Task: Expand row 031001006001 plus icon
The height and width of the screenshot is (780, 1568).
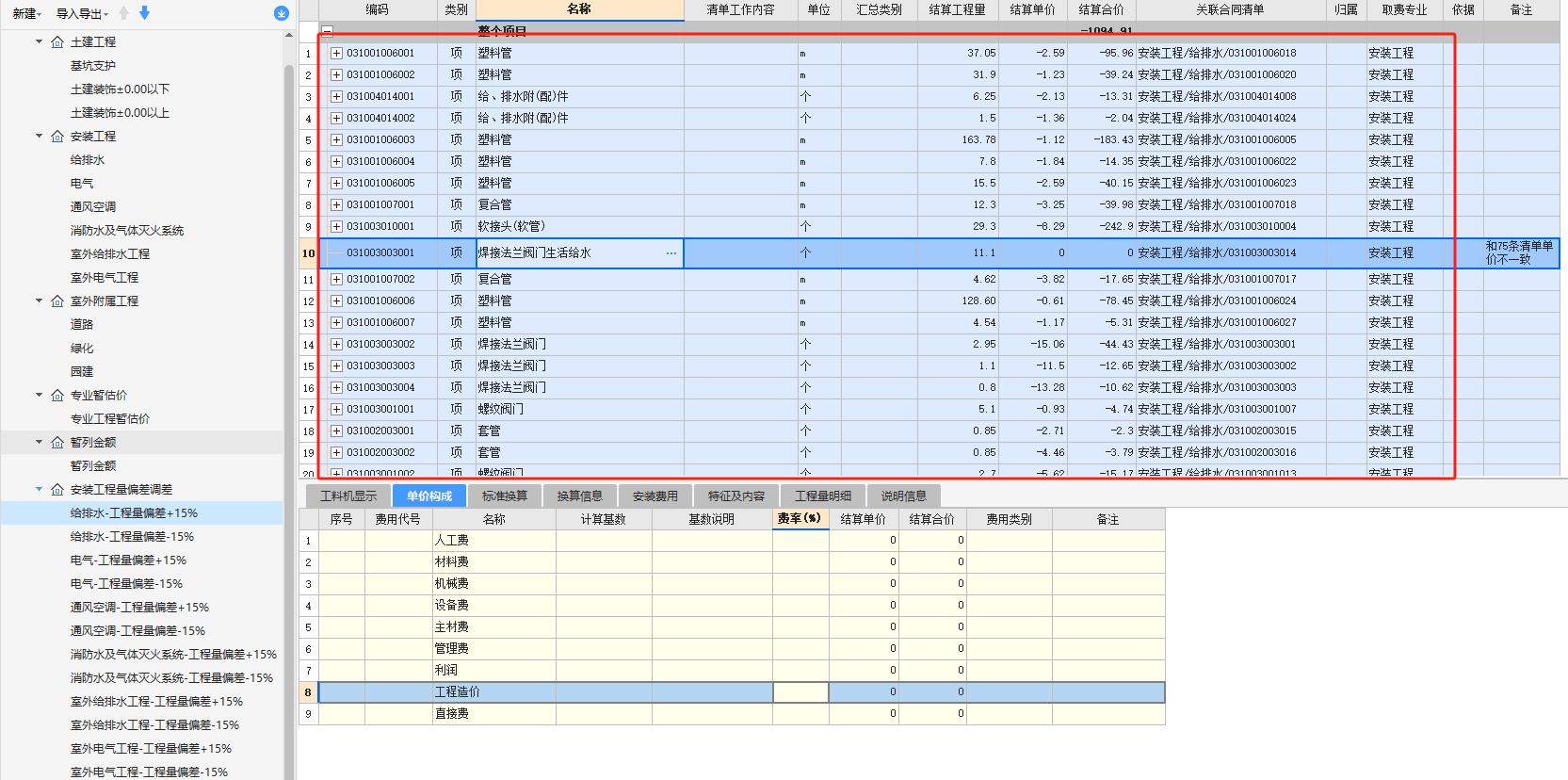Action: coord(336,53)
